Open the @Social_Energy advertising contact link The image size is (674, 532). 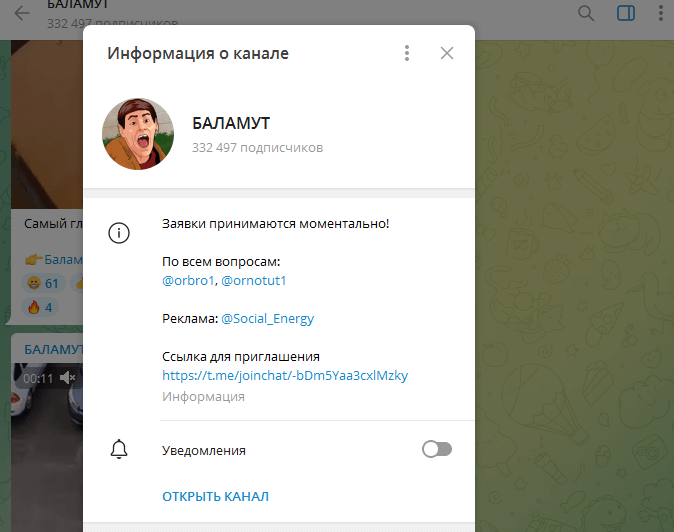267,319
